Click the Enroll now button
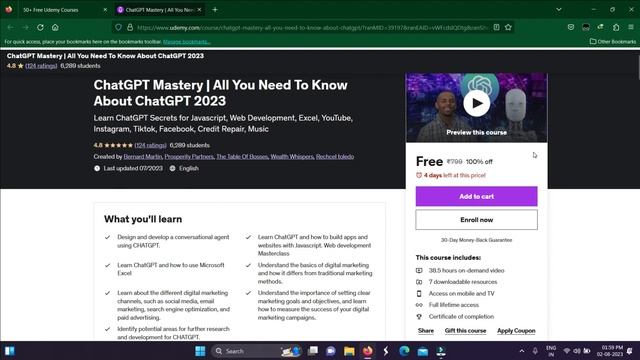640x360 pixels. tap(476, 220)
